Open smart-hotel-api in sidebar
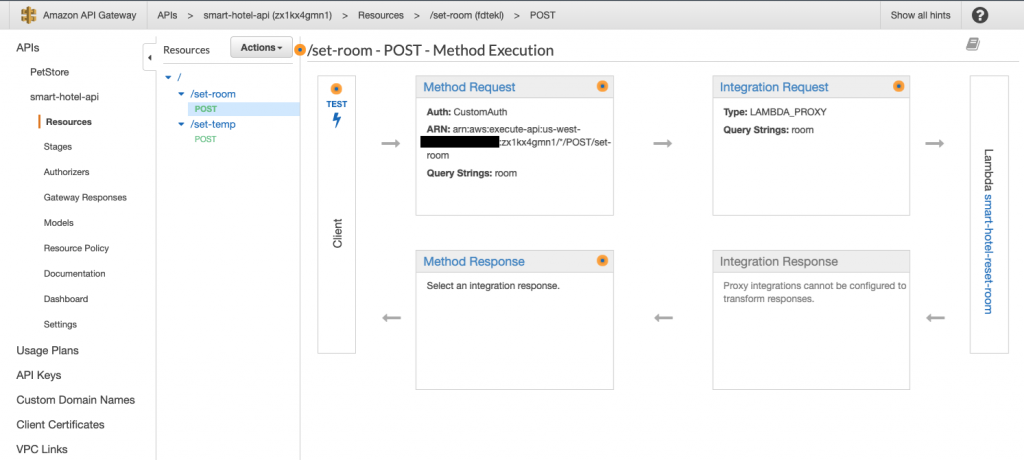The width and height of the screenshot is (1024, 460). pos(65,97)
